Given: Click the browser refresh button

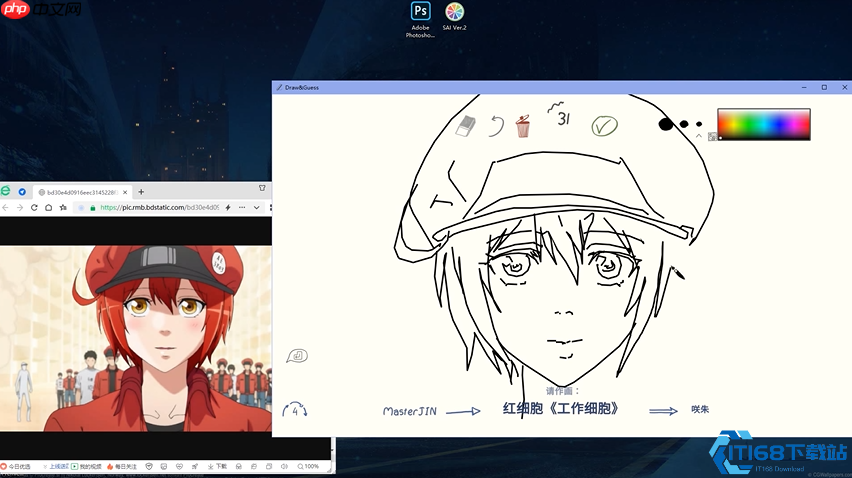Looking at the screenshot, I should click(x=35, y=208).
